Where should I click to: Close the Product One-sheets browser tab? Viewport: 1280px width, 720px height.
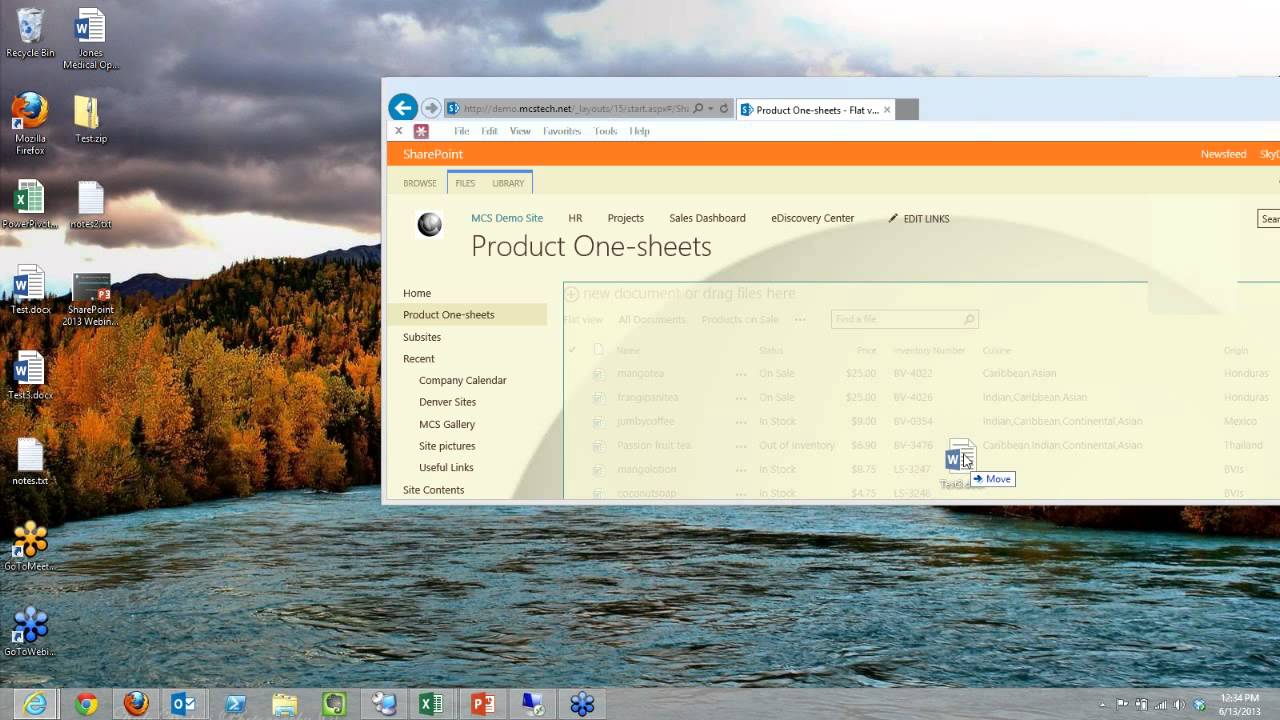[887, 110]
